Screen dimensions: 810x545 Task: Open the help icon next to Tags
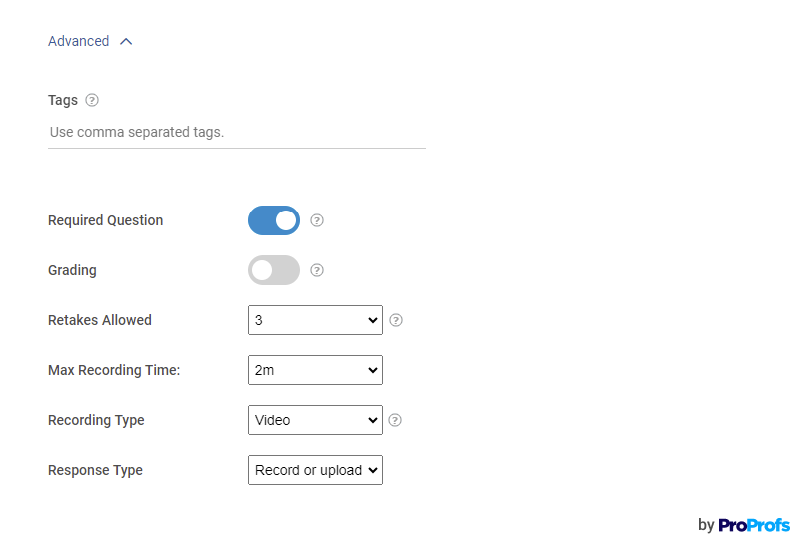point(92,100)
